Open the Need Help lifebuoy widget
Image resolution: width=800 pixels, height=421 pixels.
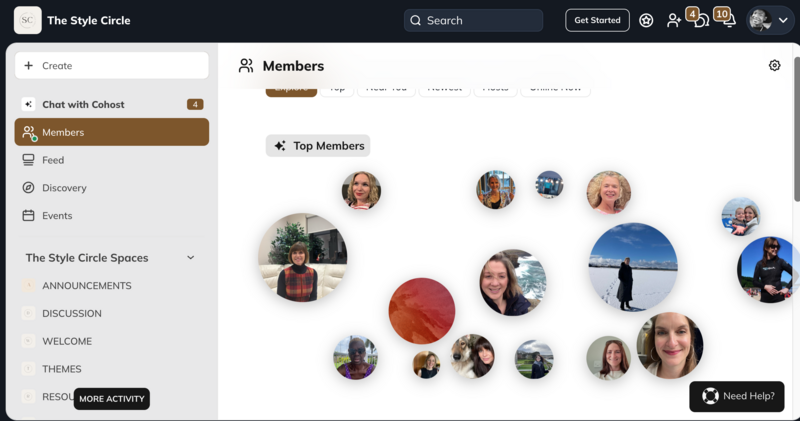pyautogui.click(x=737, y=396)
